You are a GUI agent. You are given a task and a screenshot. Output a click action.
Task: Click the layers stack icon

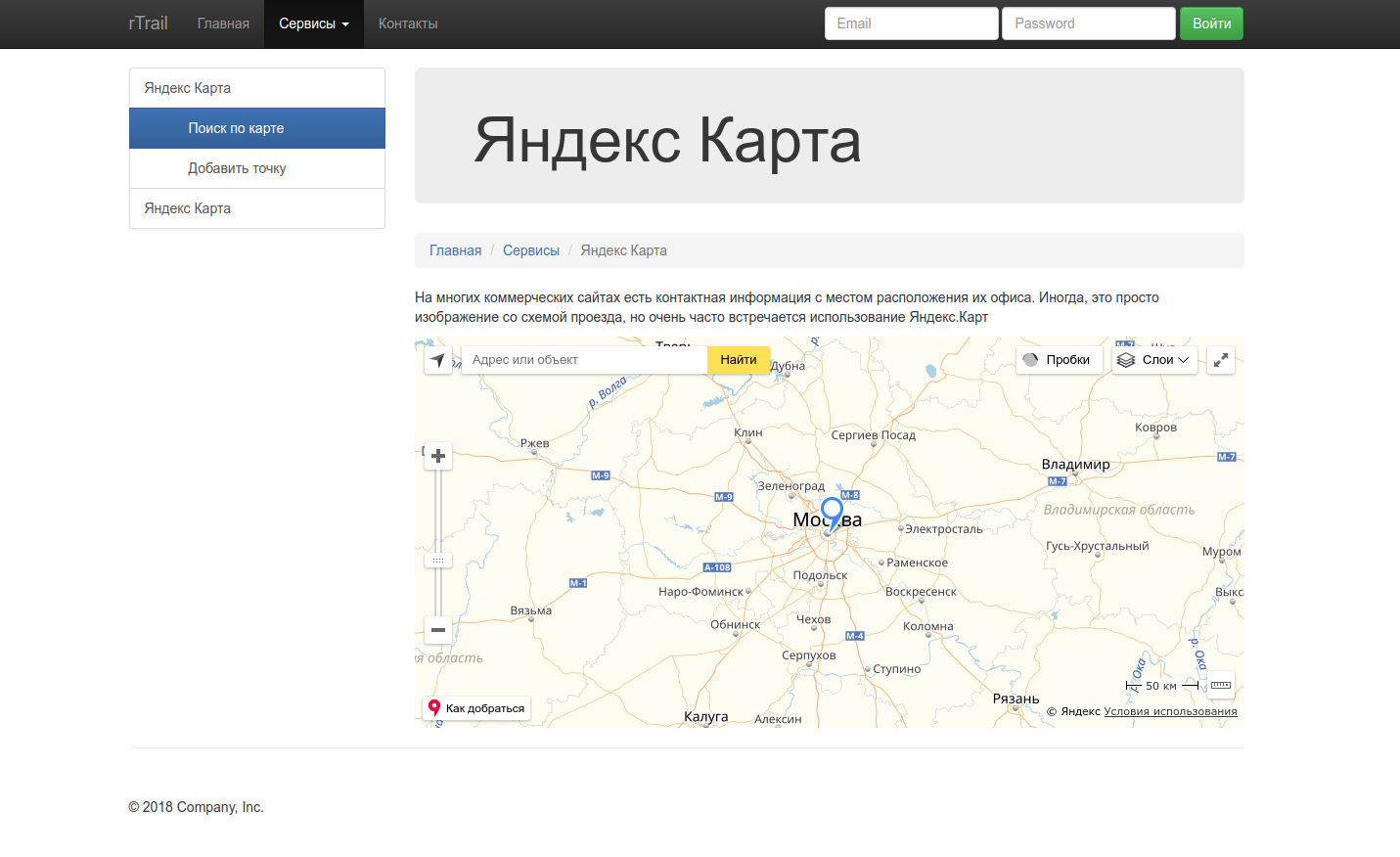(1126, 360)
